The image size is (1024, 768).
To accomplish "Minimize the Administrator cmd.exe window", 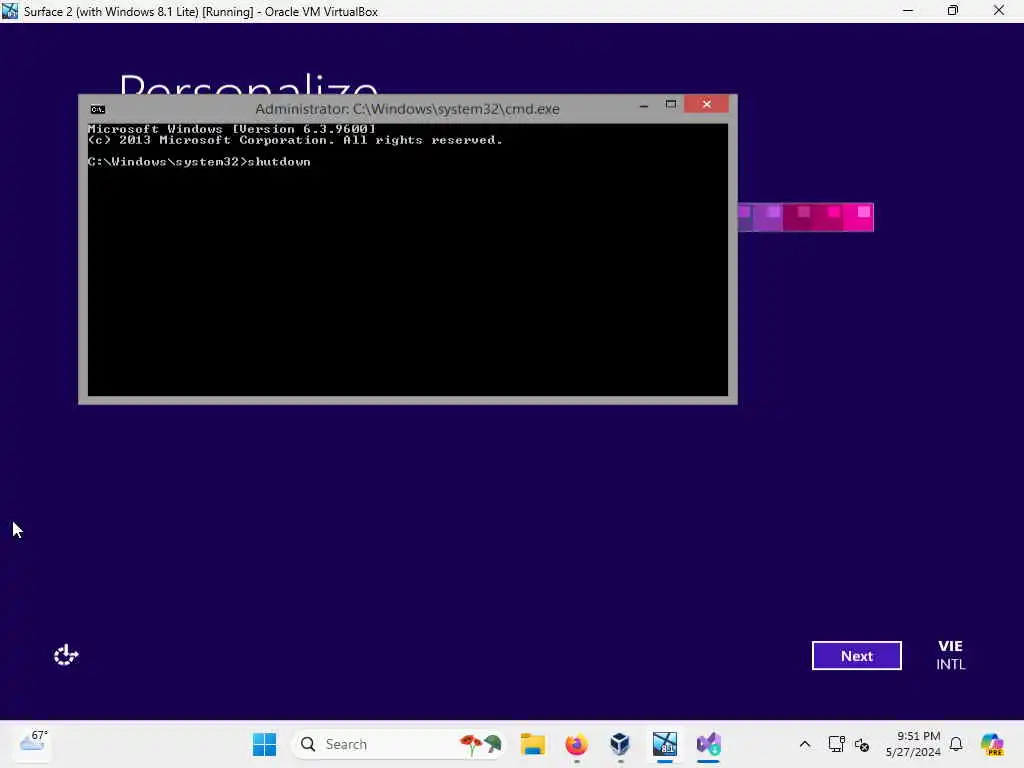I will (x=644, y=104).
